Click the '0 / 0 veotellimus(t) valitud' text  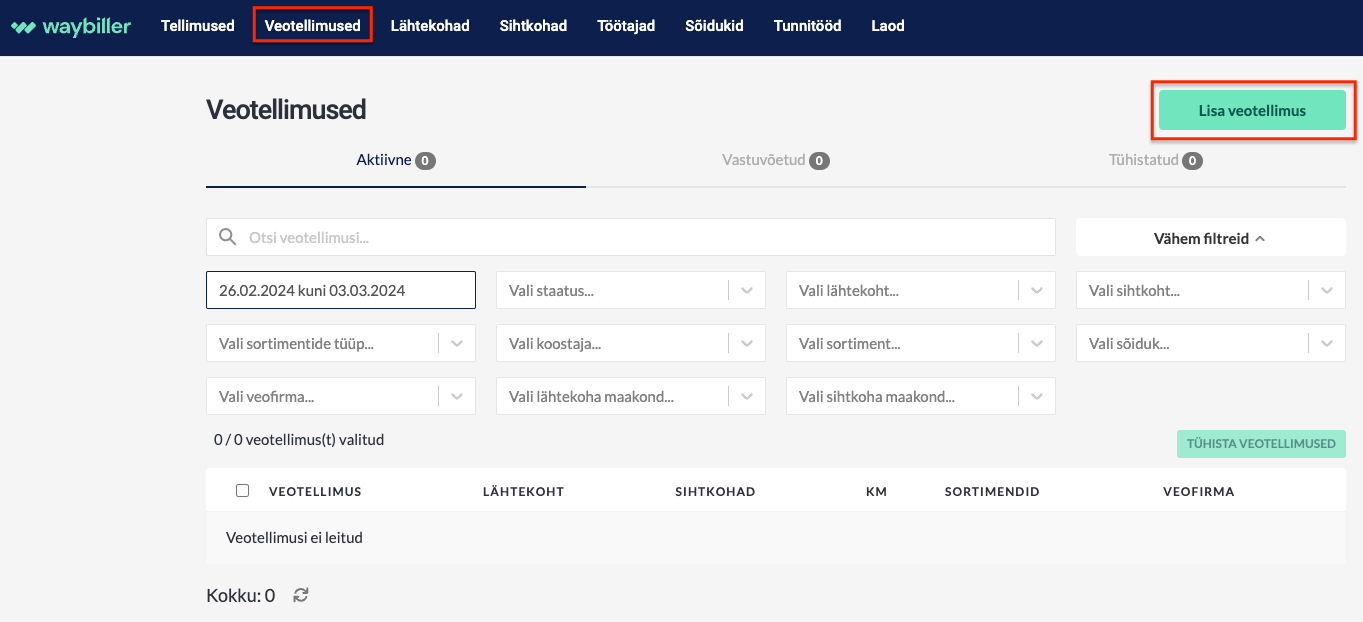(x=299, y=439)
